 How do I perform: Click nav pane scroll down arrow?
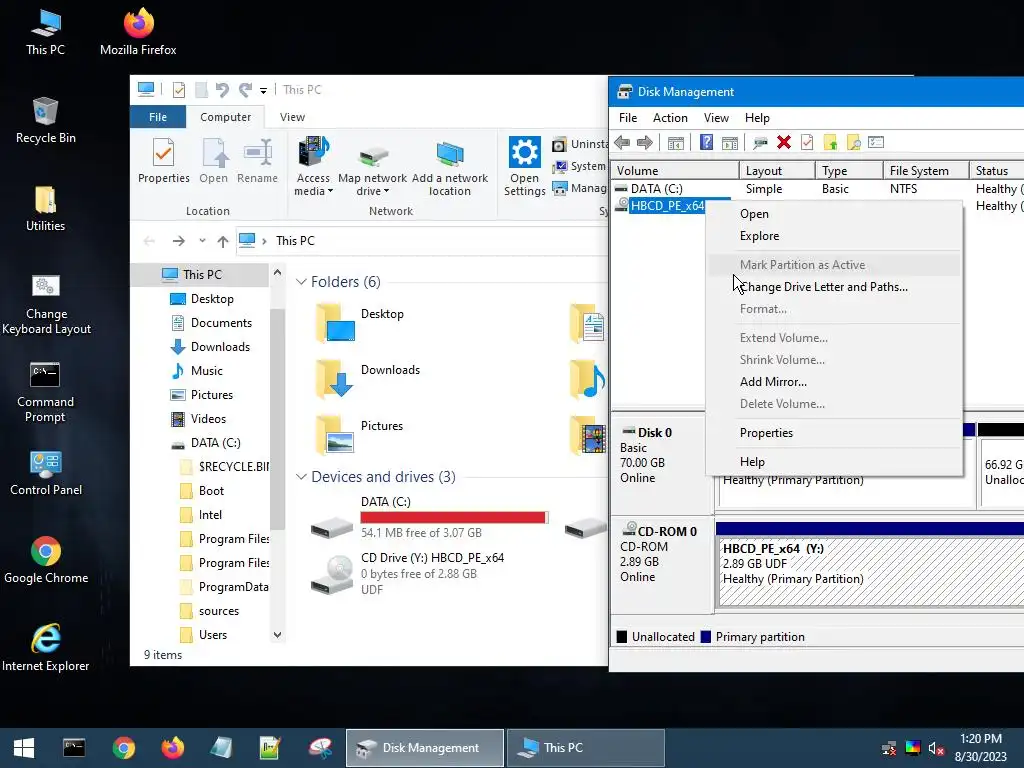click(x=278, y=635)
